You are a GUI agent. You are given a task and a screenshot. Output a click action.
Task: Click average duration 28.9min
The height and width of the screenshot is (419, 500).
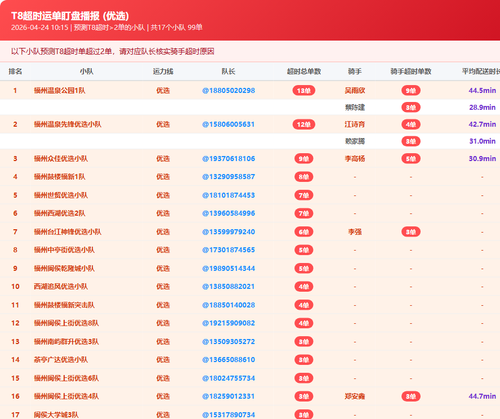(x=482, y=107)
